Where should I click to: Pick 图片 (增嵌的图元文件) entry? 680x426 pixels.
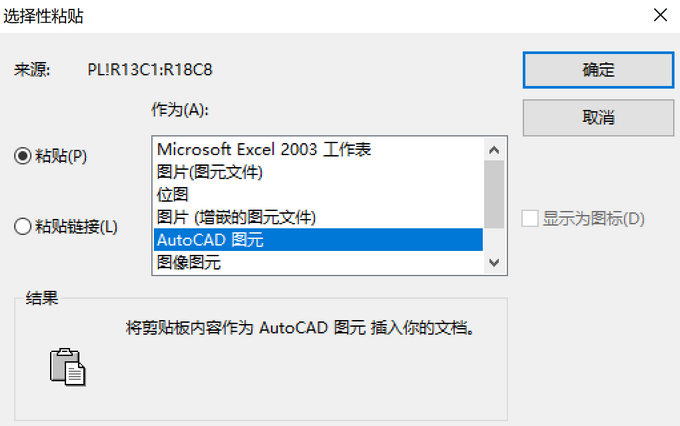(318, 217)
